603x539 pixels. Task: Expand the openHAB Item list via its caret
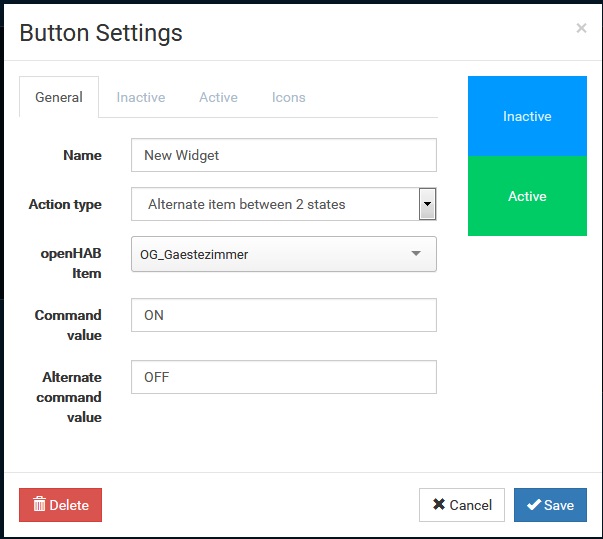(417, 254)
